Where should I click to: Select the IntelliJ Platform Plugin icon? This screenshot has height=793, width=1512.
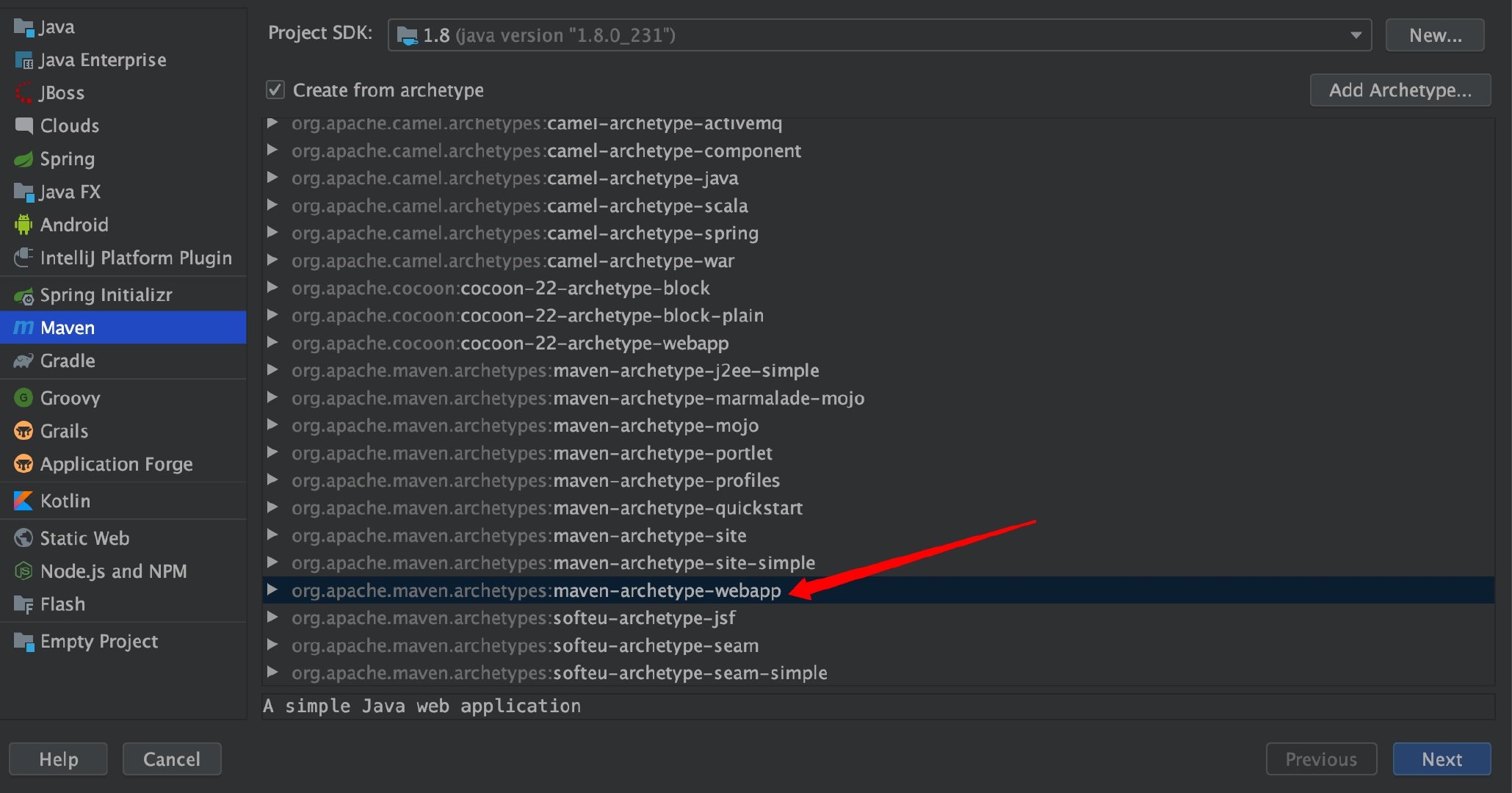tap(23, 258)
